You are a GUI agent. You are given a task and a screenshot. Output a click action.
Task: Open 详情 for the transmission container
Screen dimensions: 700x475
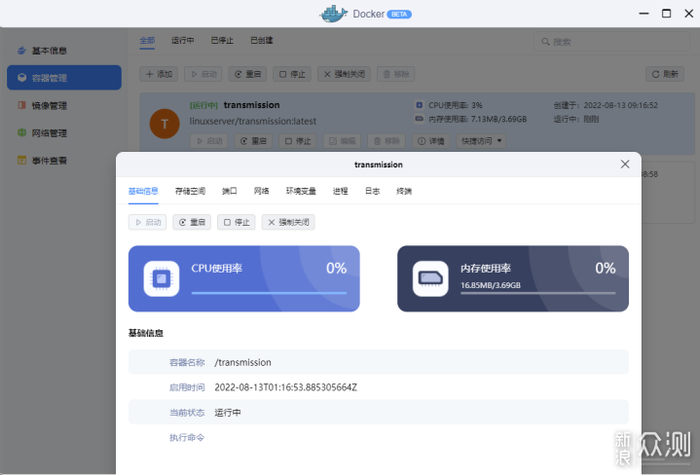click(431, 141)
